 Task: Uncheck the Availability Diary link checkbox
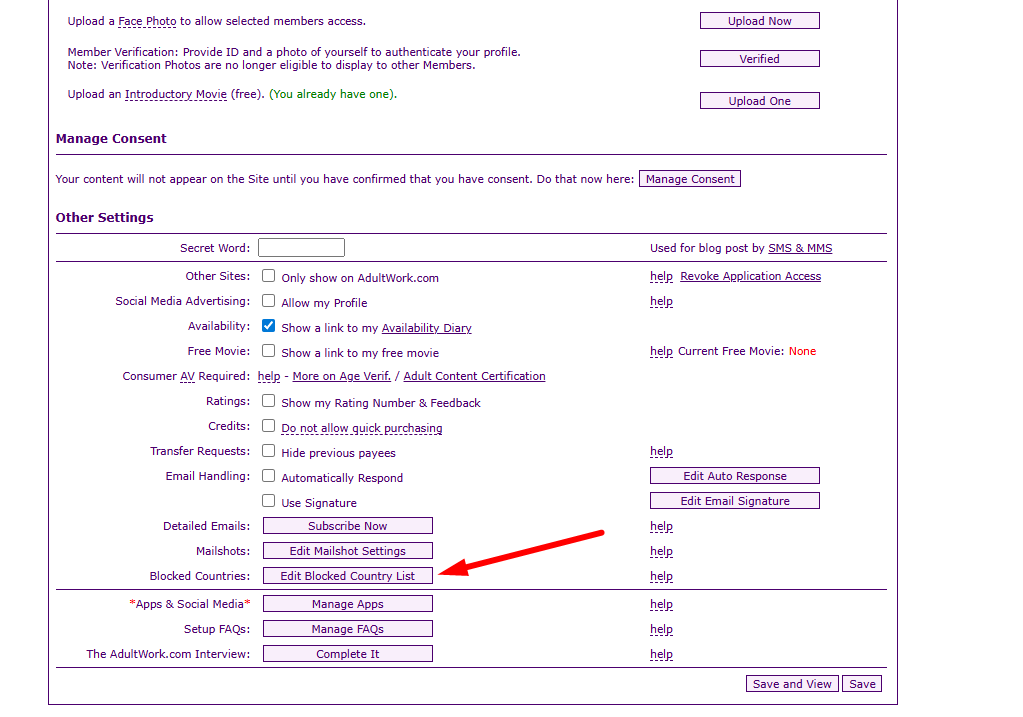268,326
